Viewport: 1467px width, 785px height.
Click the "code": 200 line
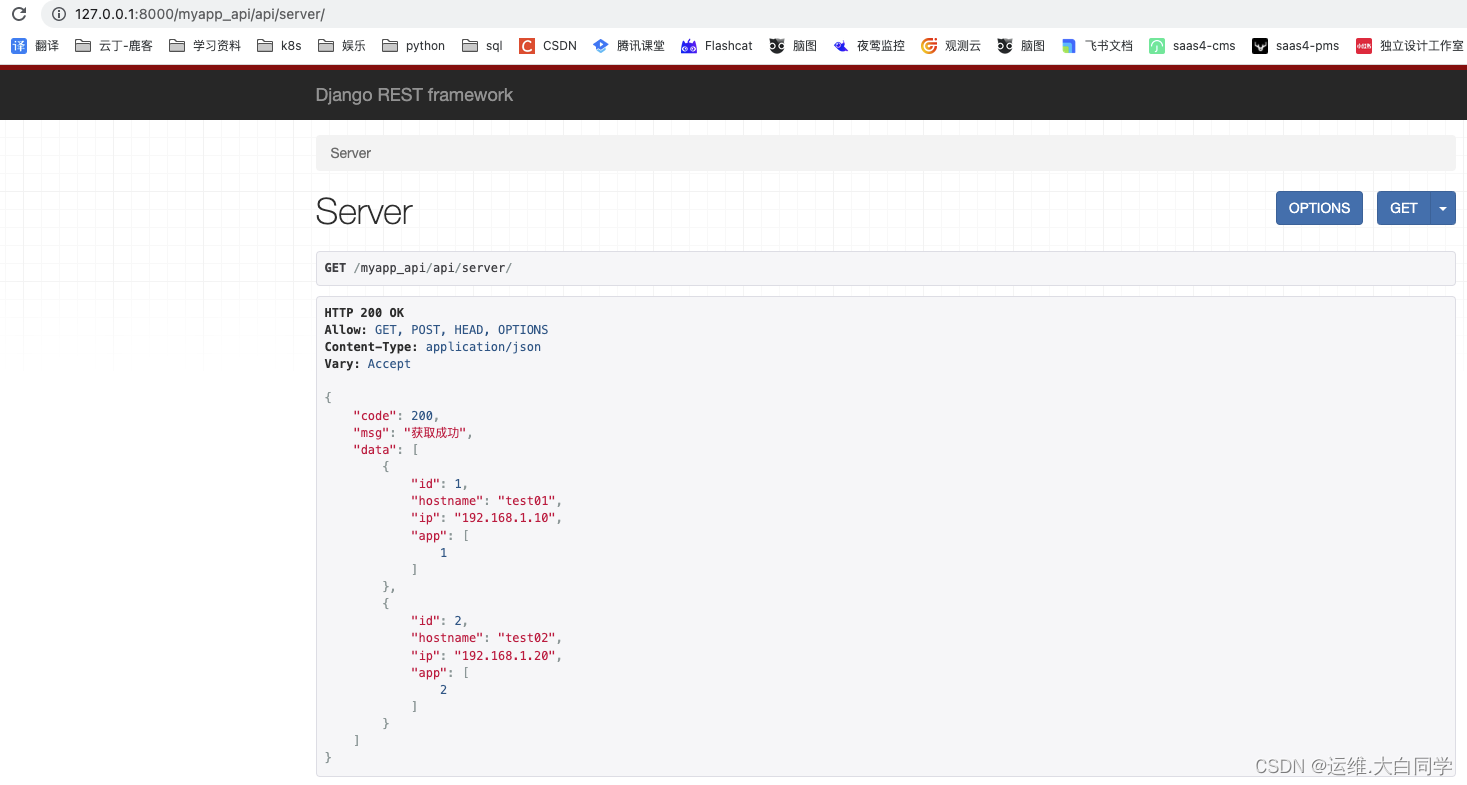(396, 416)
